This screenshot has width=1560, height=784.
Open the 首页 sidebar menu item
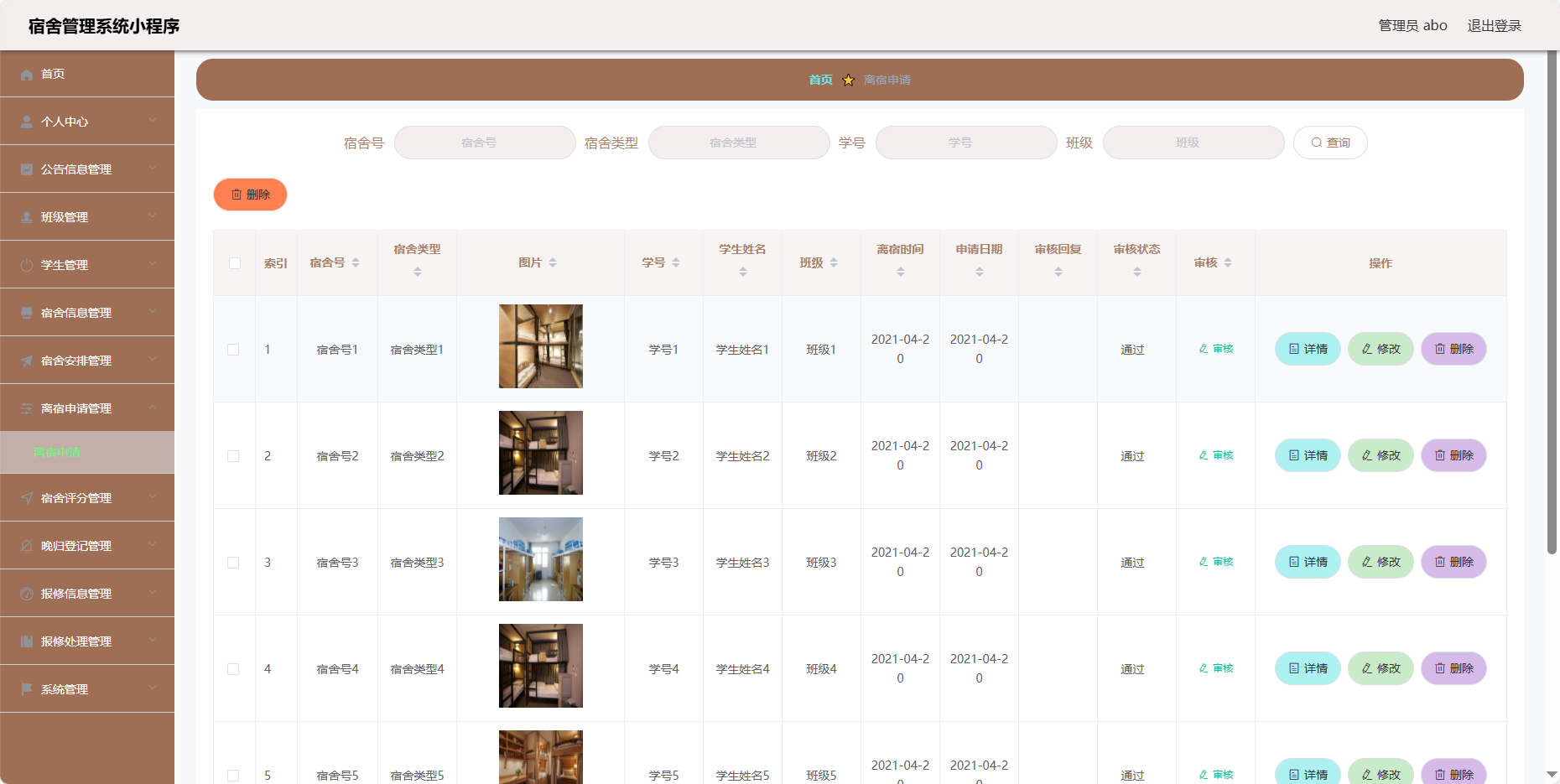[87, 74]
